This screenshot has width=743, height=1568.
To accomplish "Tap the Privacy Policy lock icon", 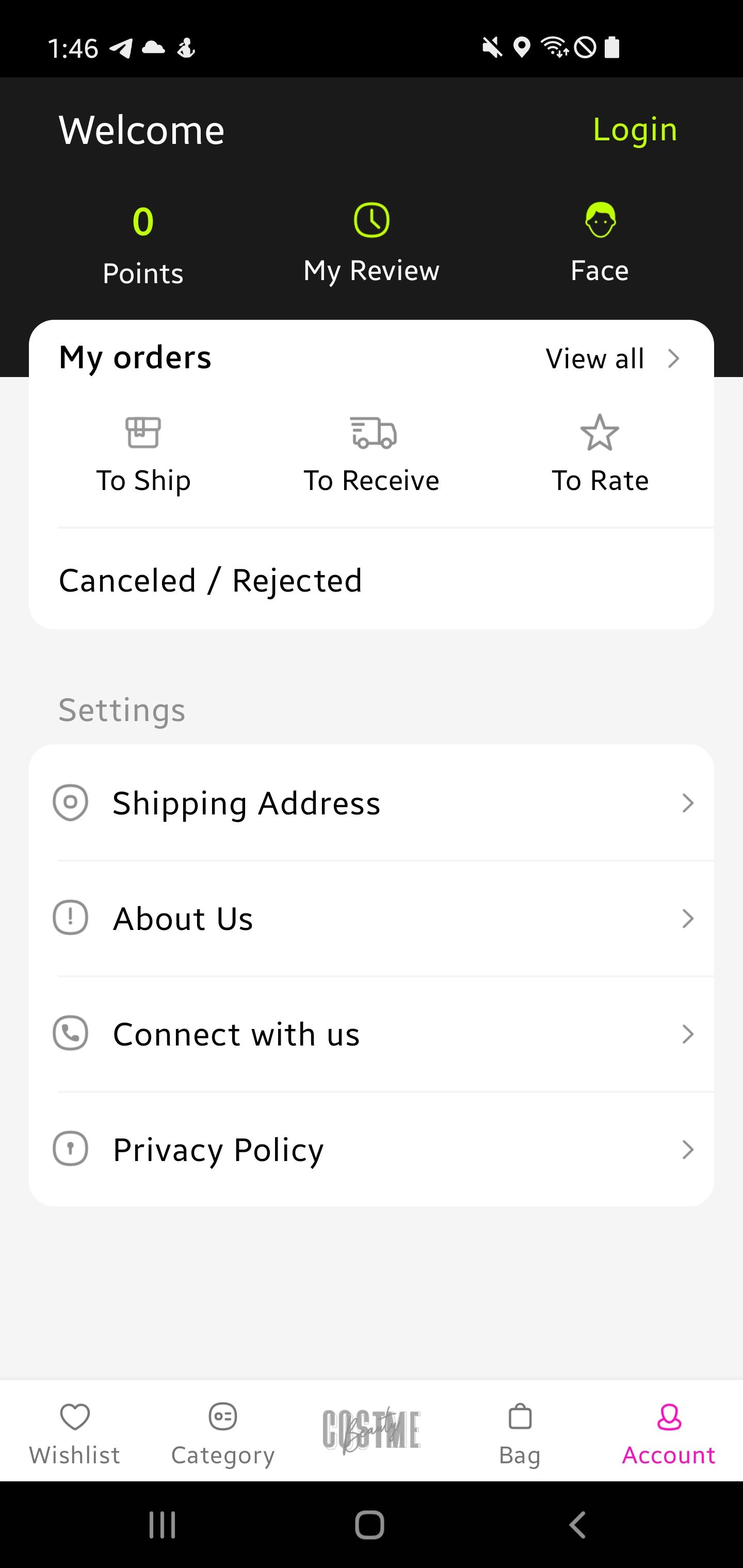I will [71, 1149].
